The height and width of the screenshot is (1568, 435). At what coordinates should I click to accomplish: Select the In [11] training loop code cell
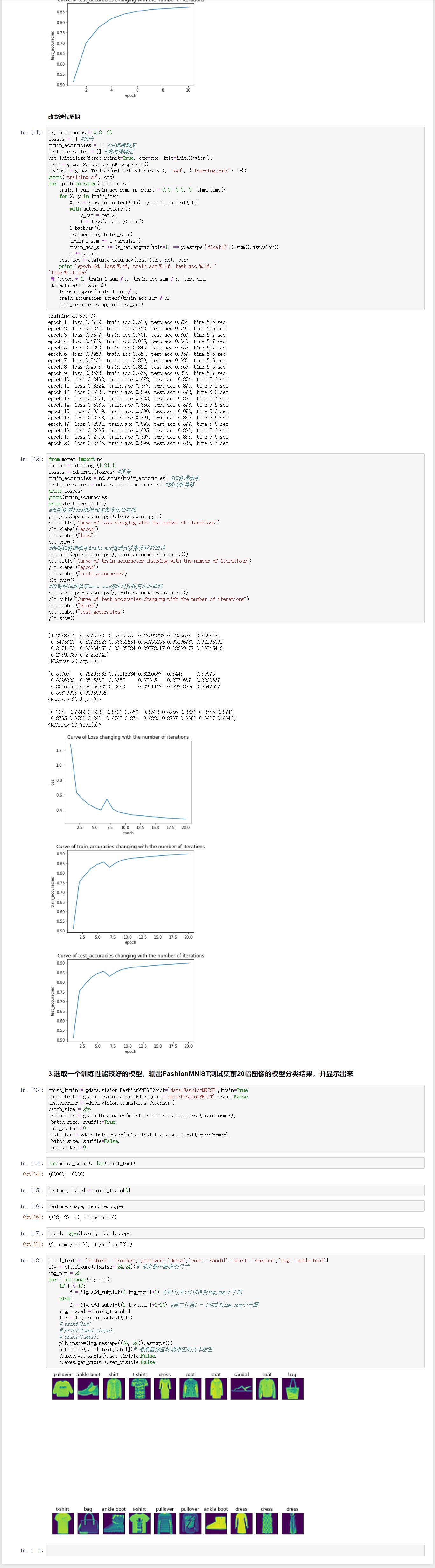coord(235,218)
